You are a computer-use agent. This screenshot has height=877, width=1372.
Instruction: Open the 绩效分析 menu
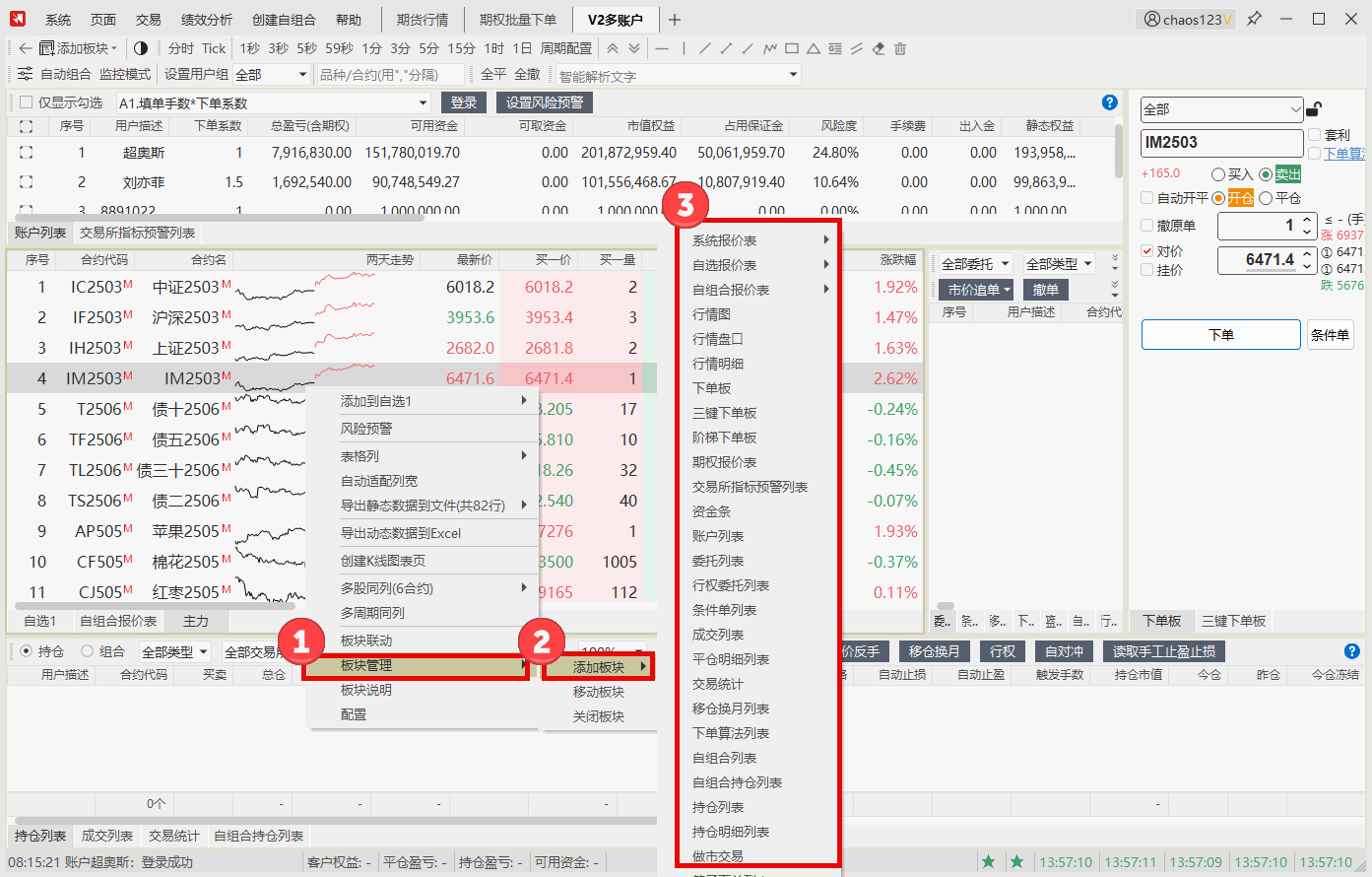click(207, 20)
